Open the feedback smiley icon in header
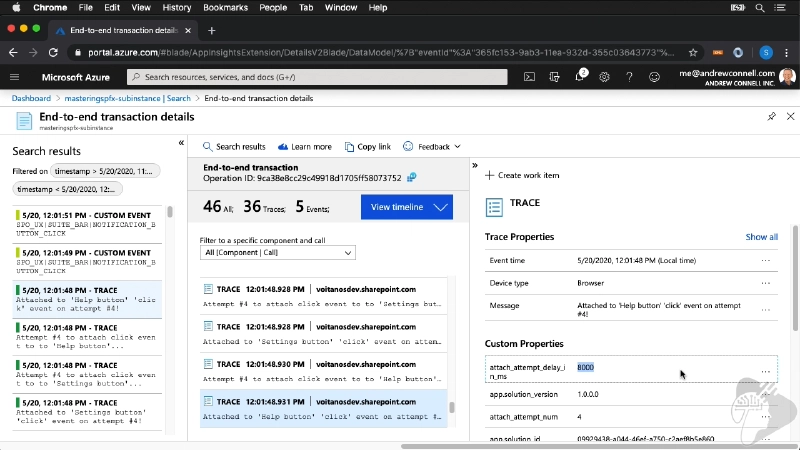800x450 pixels. (654, 77)
